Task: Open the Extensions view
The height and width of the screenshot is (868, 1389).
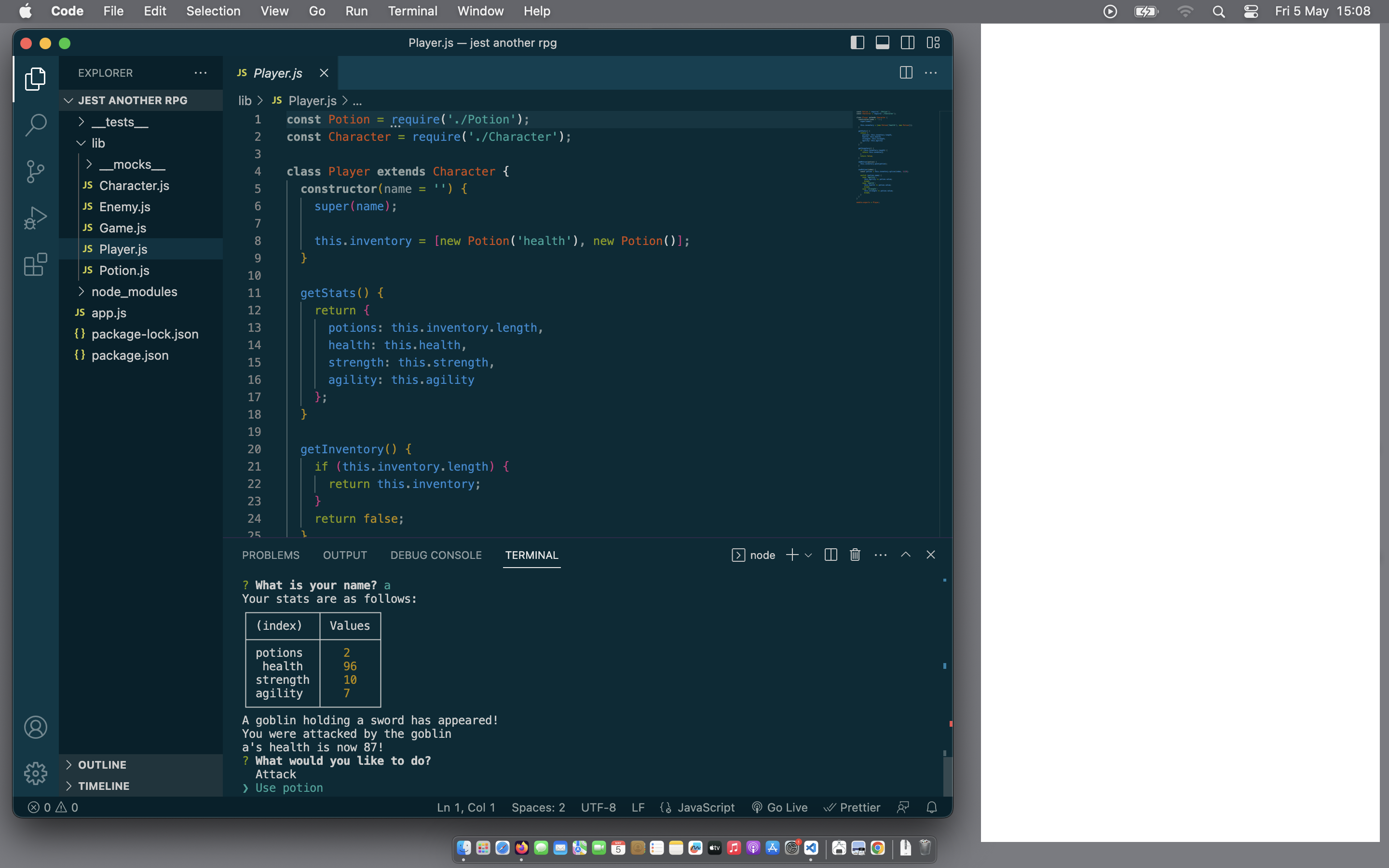Action: point(36,265)
